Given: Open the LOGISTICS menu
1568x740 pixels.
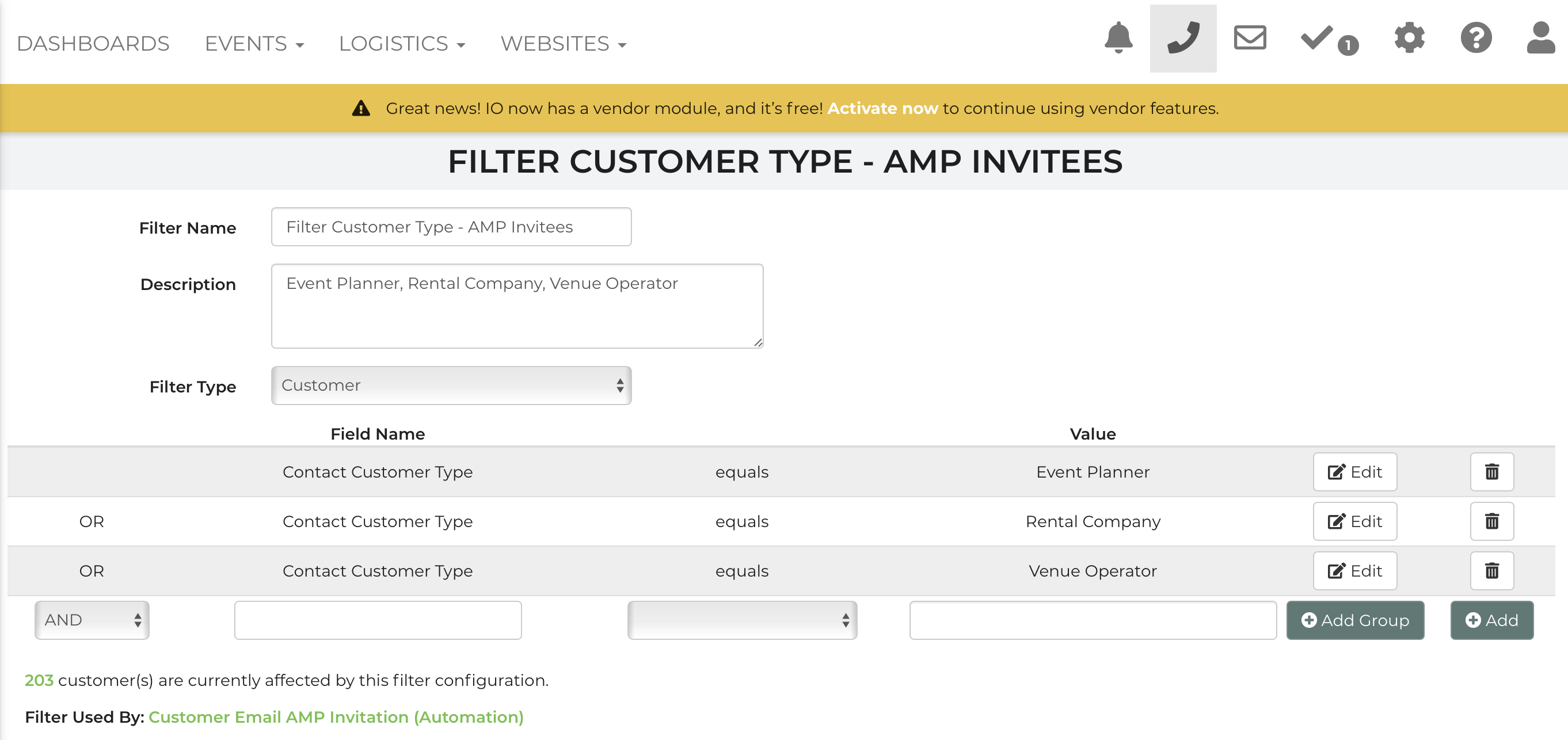Looking at the screenshot, I should (x=402, y=44).
